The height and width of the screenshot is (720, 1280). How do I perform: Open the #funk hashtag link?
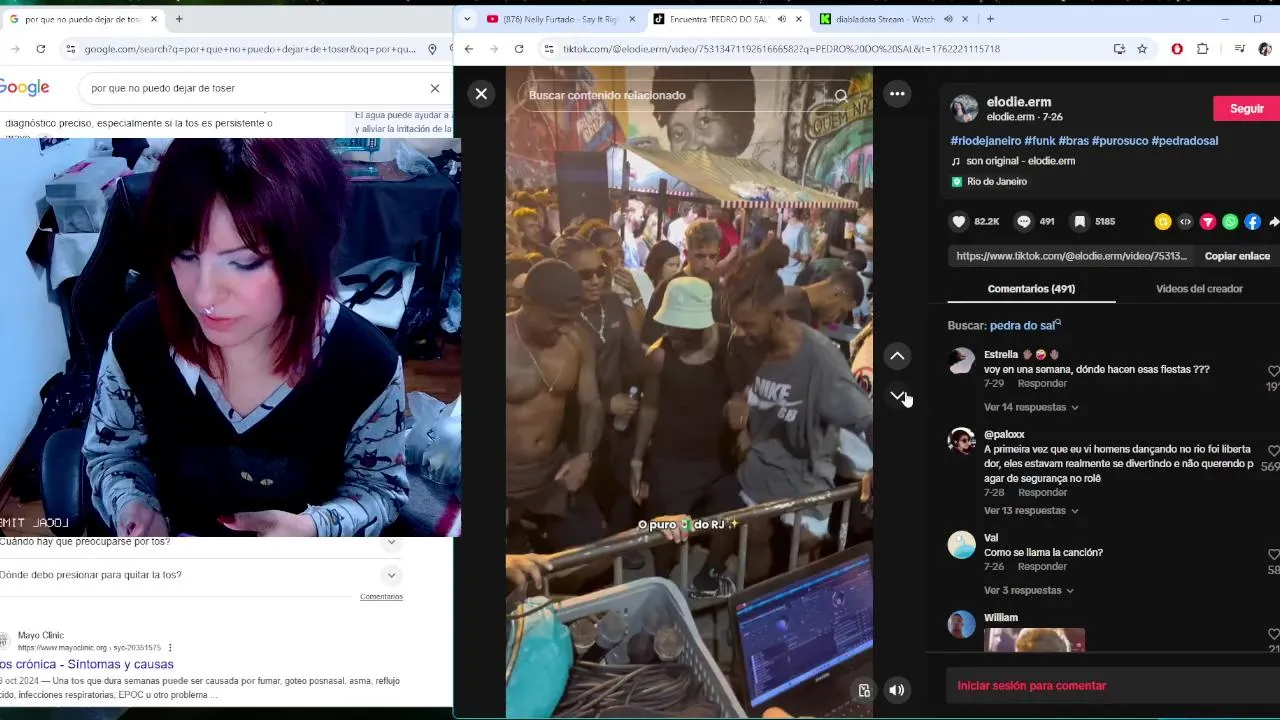tap(1039, 141)
